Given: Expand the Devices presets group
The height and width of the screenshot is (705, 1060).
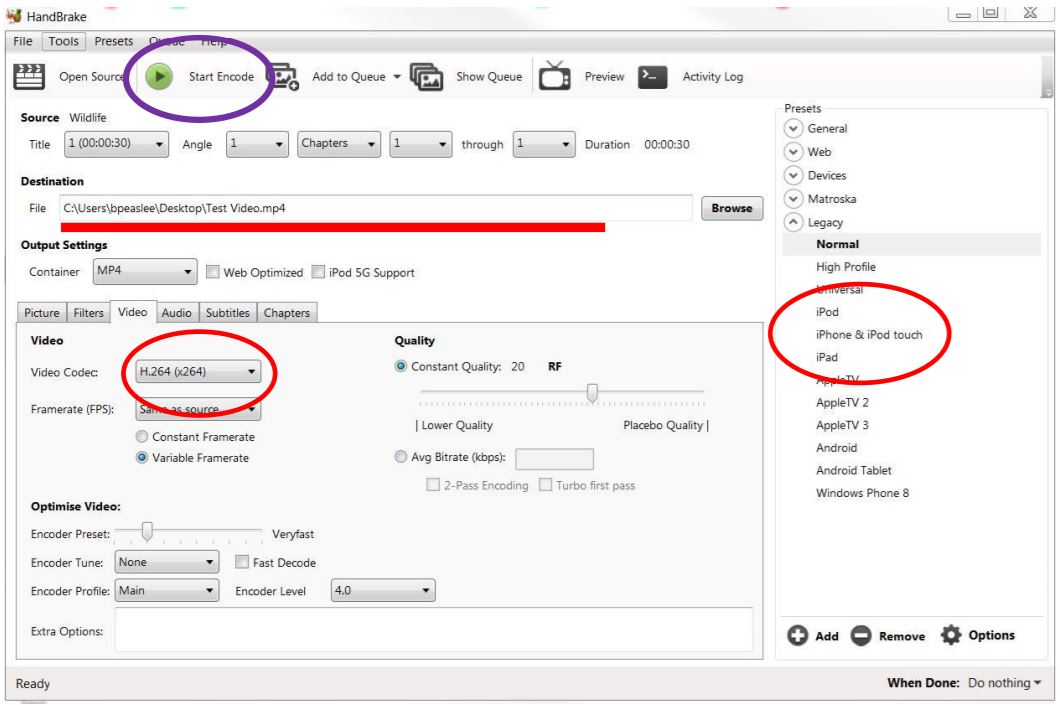Looking at the screenshot, I should [x=793, y=175].
